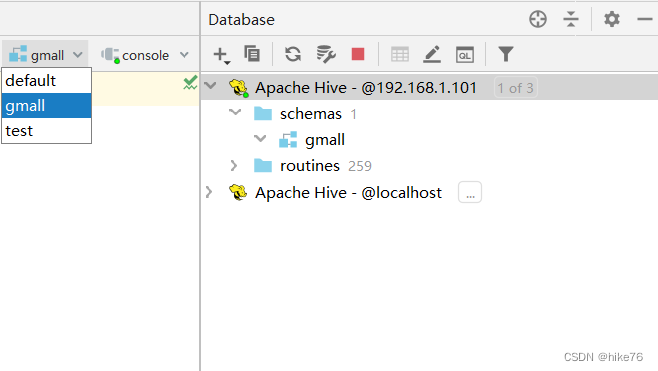Click the New (plus) data source icon
Image resolution: width=658 pixels, height=371 pixels.
click(221, 55)
